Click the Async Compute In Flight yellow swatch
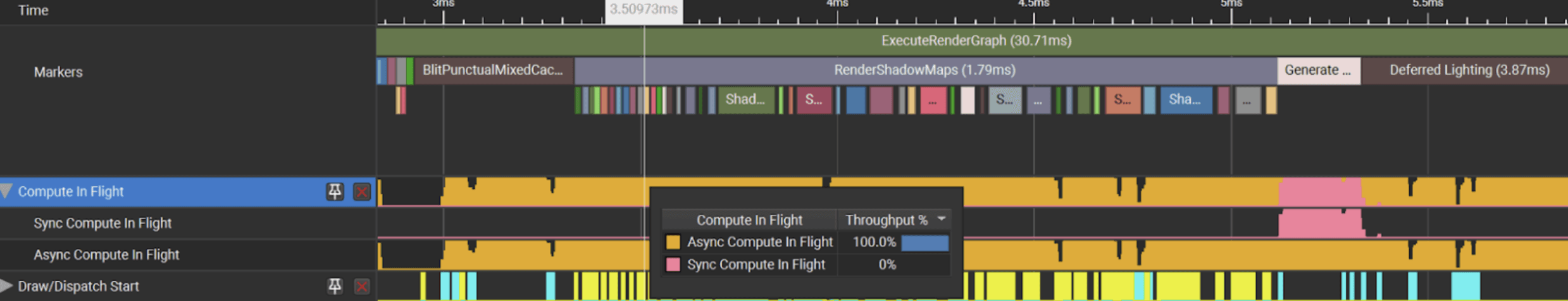The width and height of the screenshot is (1568, 301). [x=673, y=242]
